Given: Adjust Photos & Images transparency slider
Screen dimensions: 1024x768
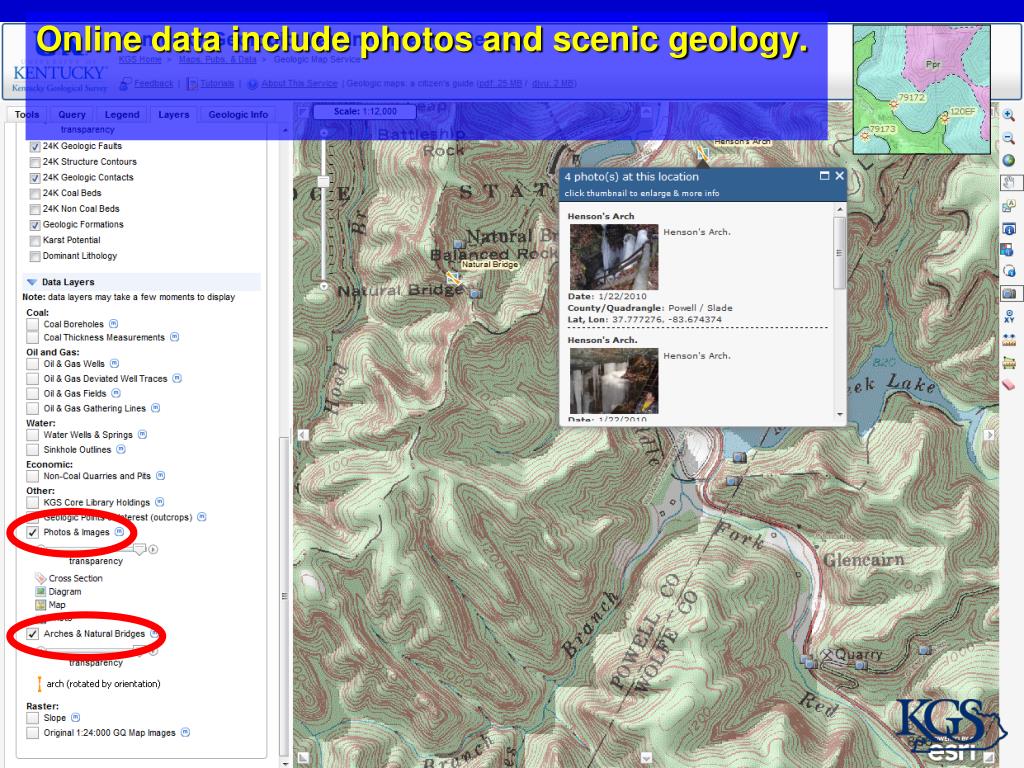Looking at the screenshot, I should (139, 549).
